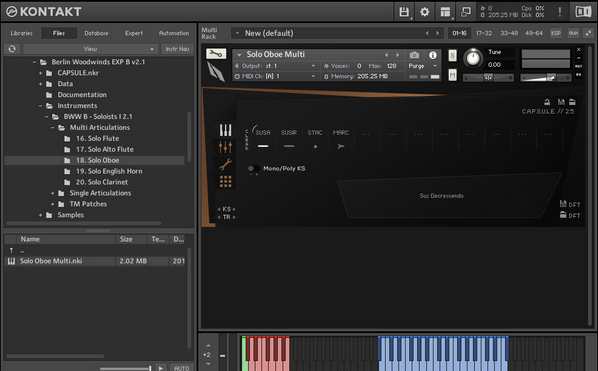Click the AUX toggle in rack header
This screenshot has height=371, width=598.
coord(573,33)
